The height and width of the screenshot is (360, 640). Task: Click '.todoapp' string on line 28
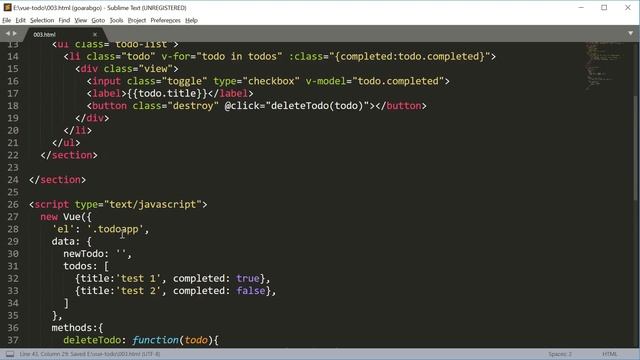116,229
